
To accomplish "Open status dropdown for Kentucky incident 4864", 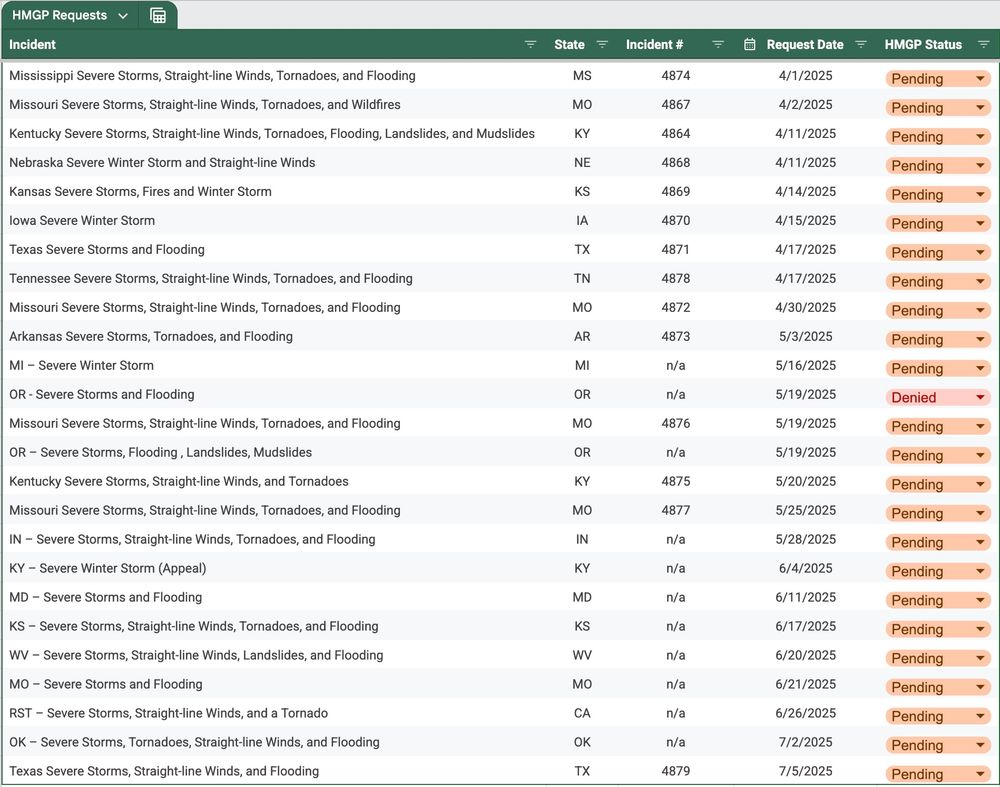I will point(938,137).
